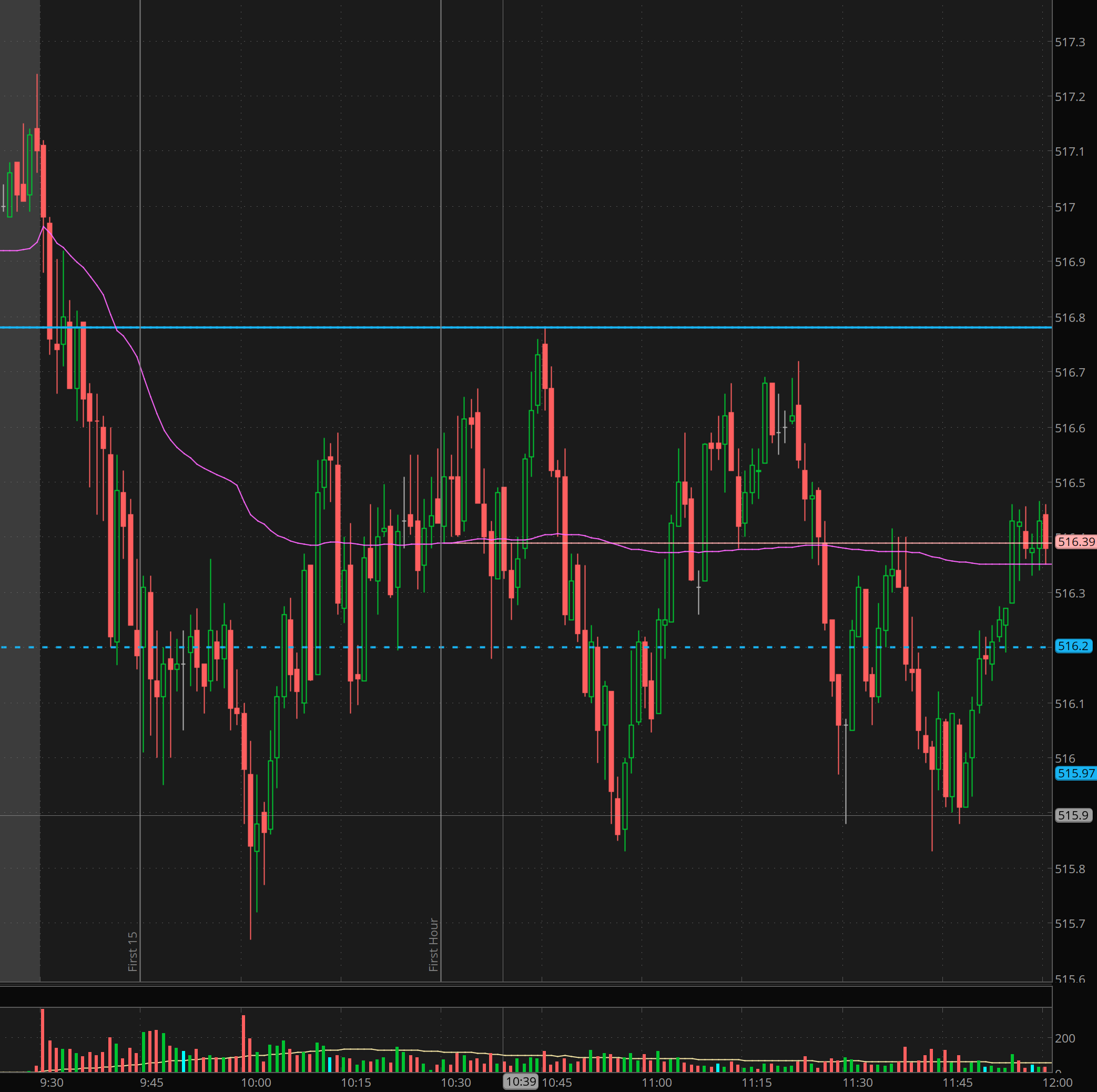Image resolution: width=1097 pixels, height=1092 pixels.
Task: Click the blue 515.97 price tag
Action: coord(1075,773)
